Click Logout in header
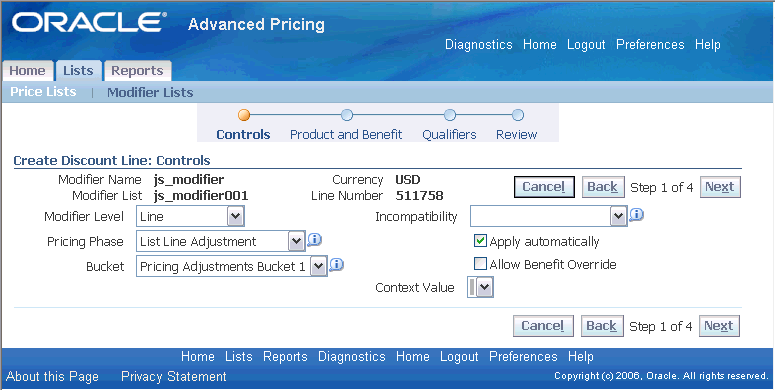This screenshot has width=775, height=390. click(586, 44)
